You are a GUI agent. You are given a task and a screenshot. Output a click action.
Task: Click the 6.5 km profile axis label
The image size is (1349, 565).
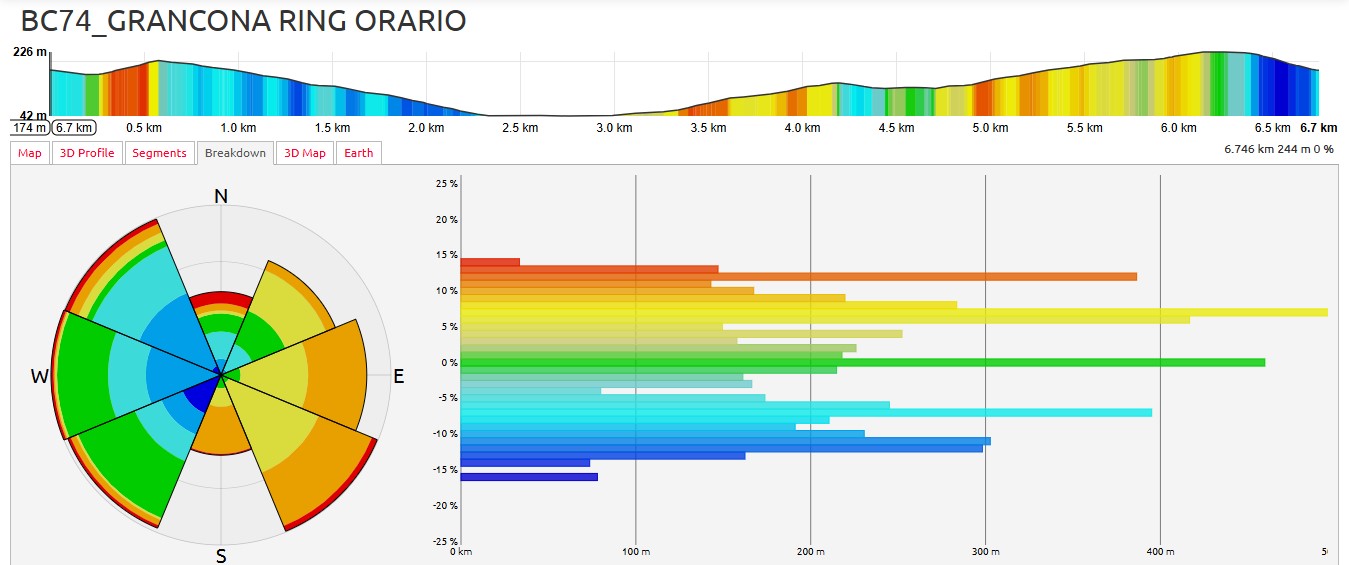[x=1273, y=128]
